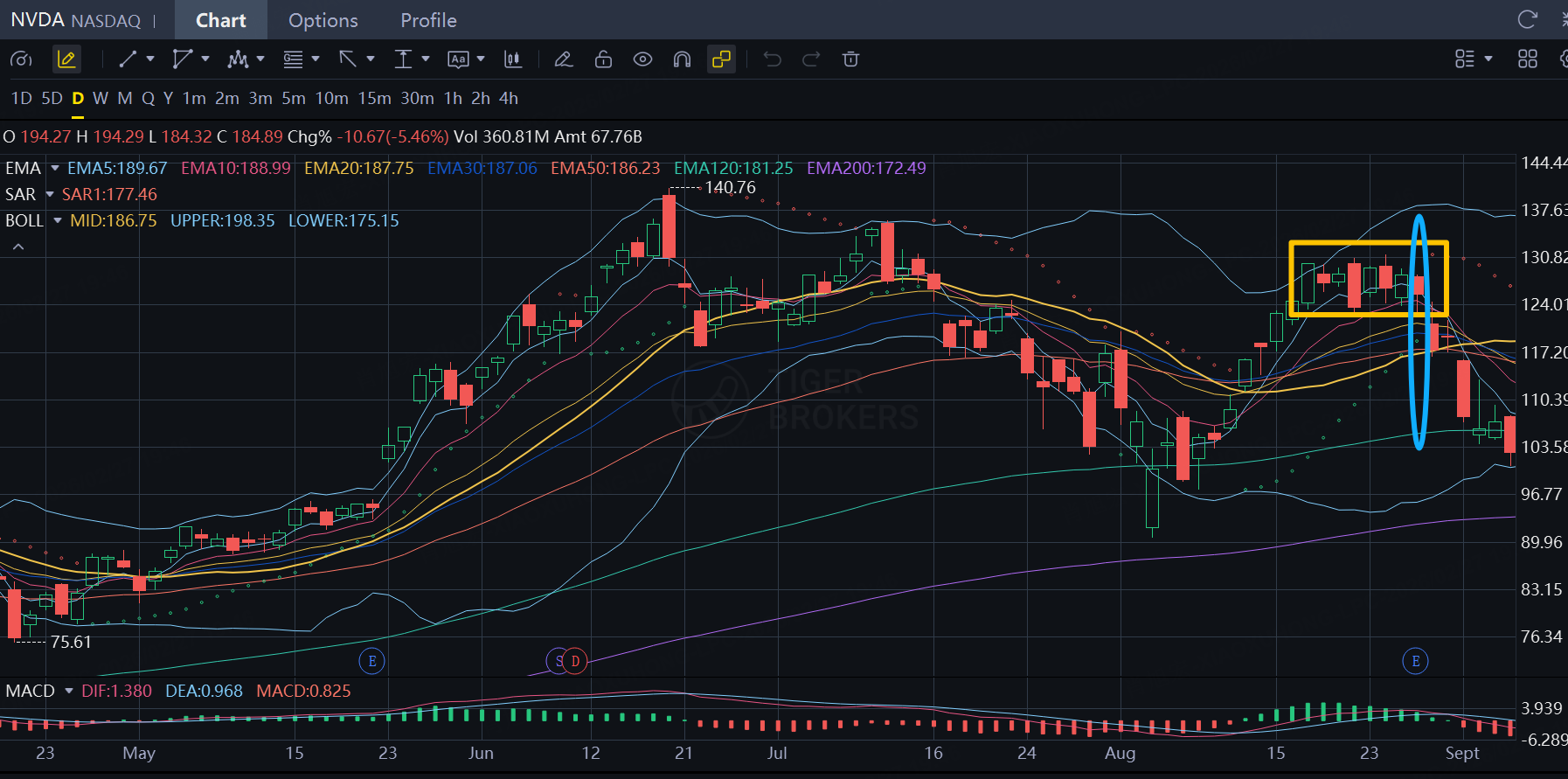Click the dividend D marker on timeline
This screenshot has width=1568, height=779.
point(575,661)
